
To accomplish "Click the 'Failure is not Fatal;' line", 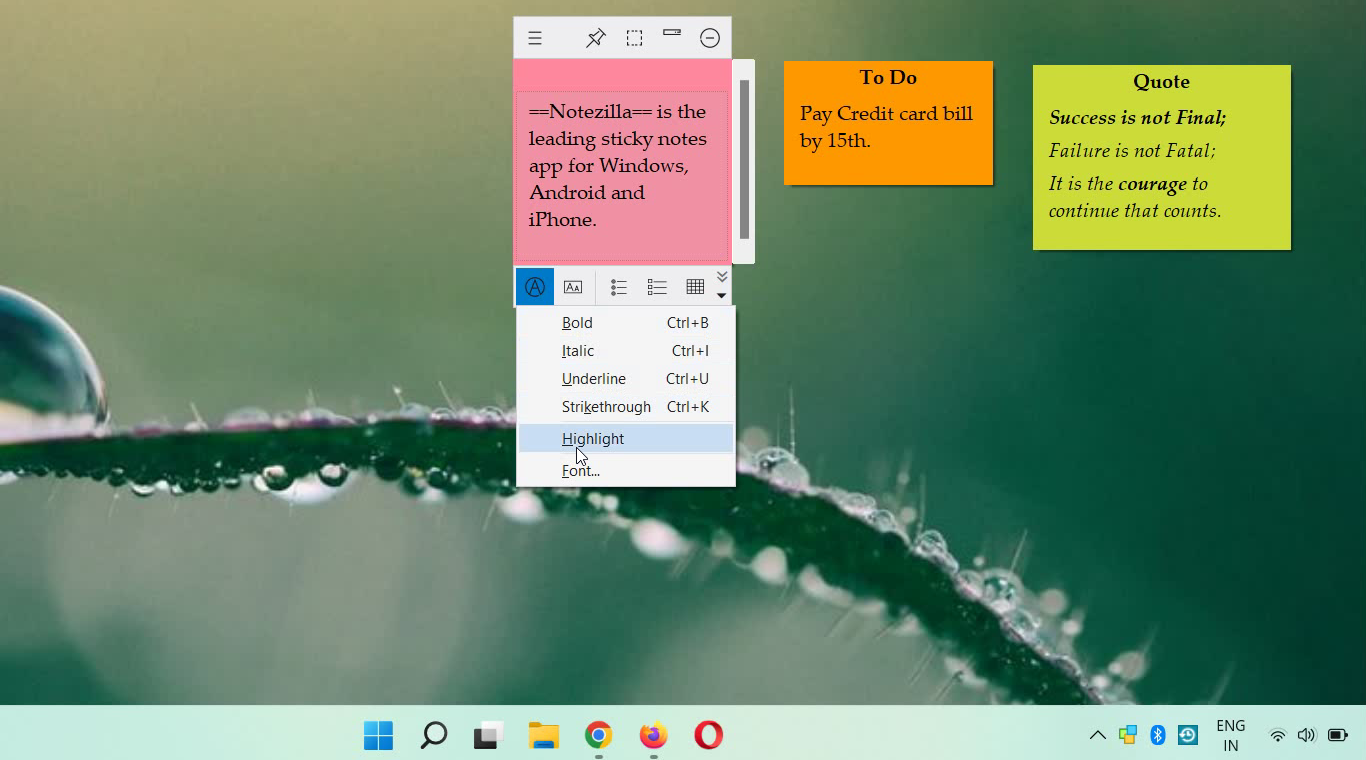I will coord(1132,151).
